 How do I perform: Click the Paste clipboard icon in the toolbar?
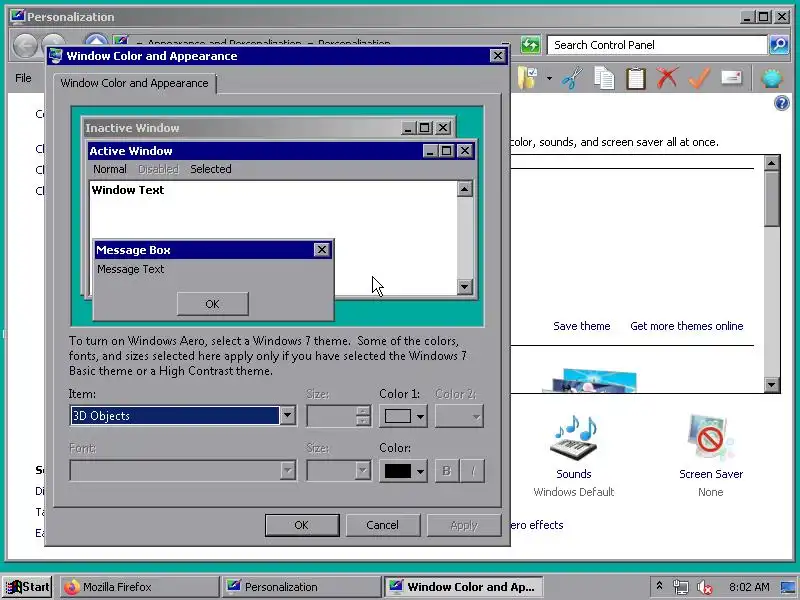(636, 78)
